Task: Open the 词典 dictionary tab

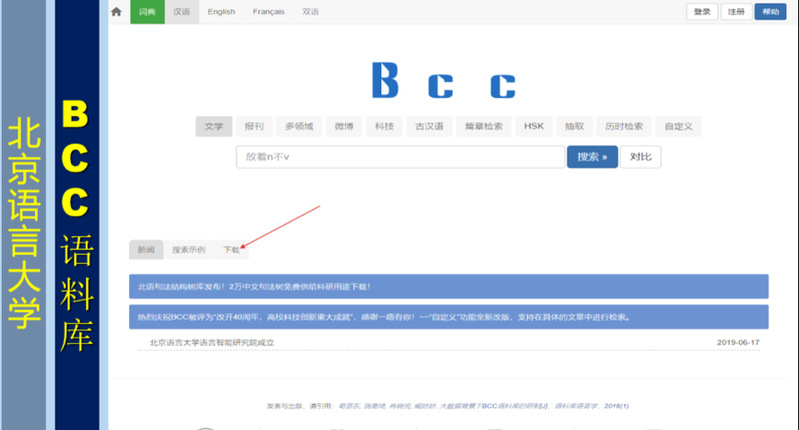Action: 147,12
